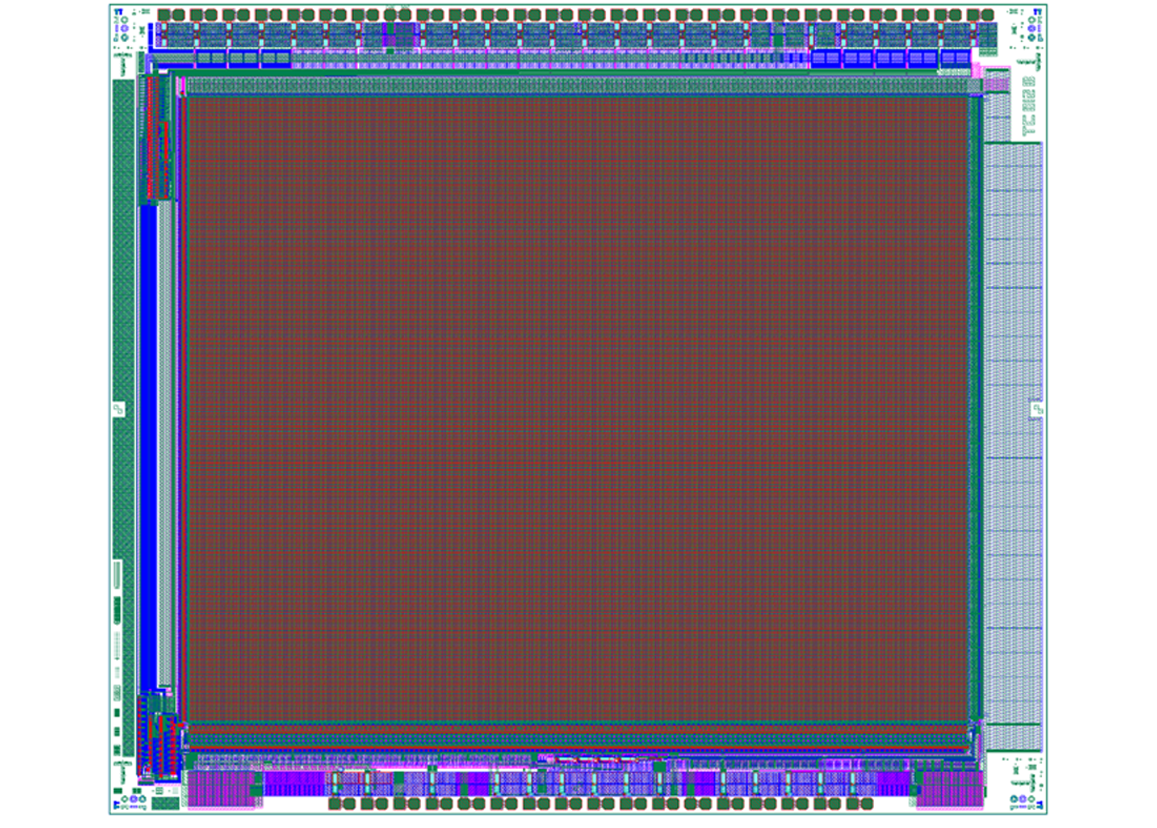Select the last green bond pad in top row

pyautogui.click(x=989, y=15)
